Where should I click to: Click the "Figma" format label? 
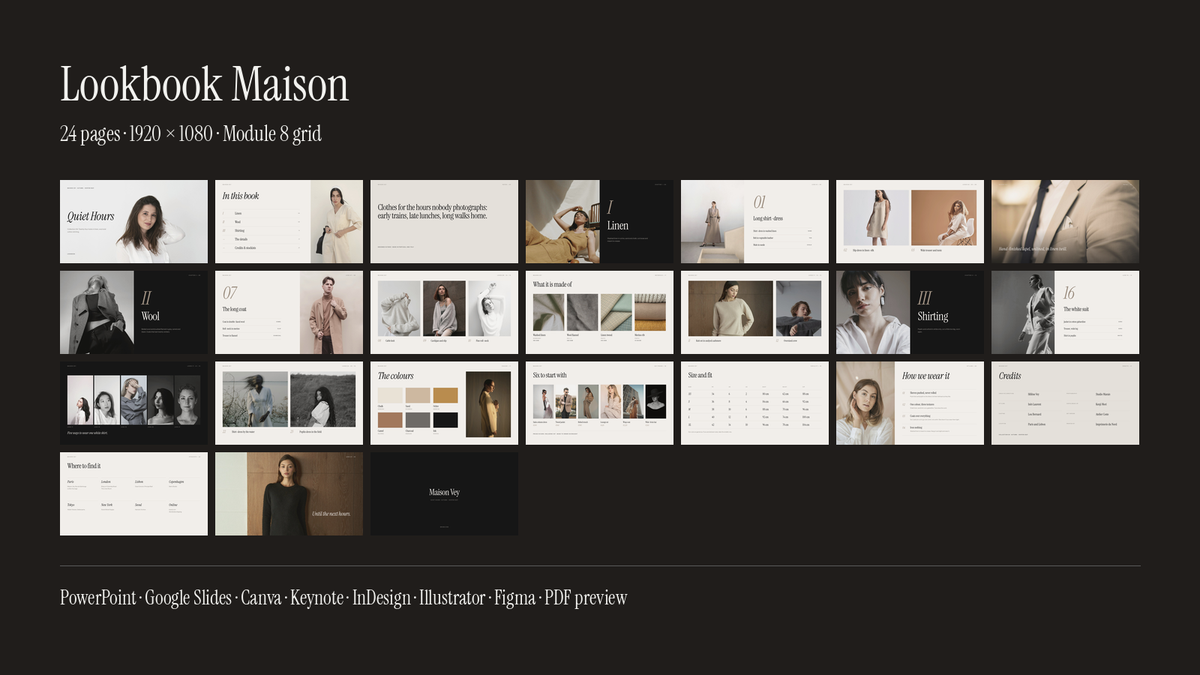pos(515,598)
